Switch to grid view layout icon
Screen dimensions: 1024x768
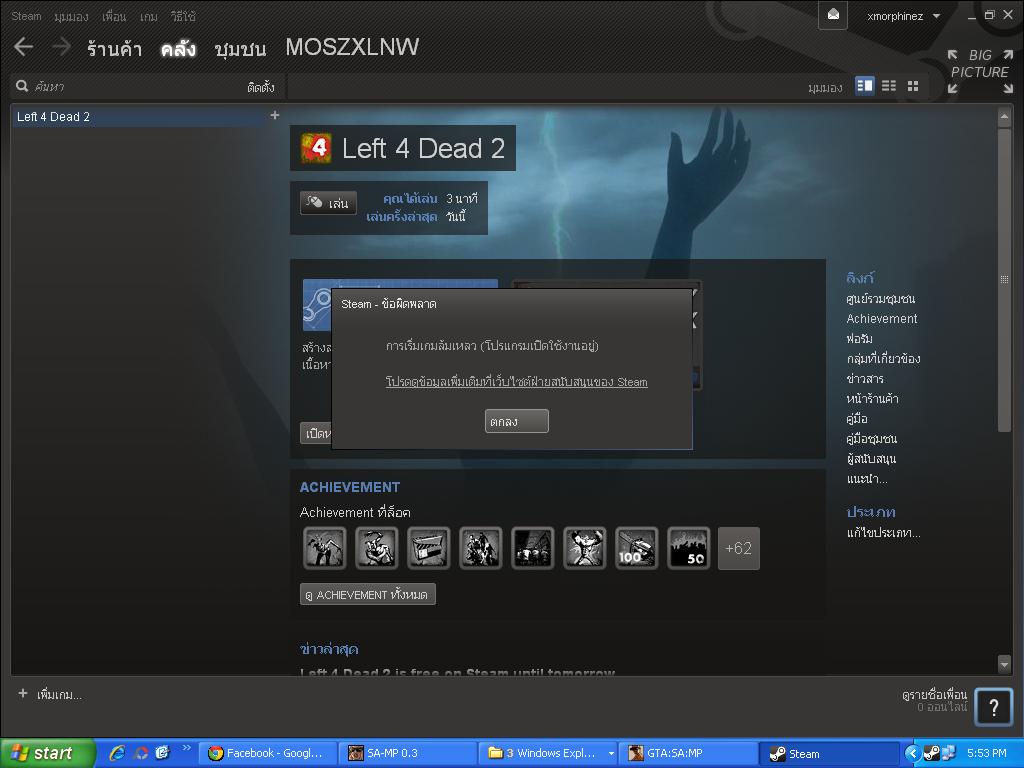click(x=913, y=86)
